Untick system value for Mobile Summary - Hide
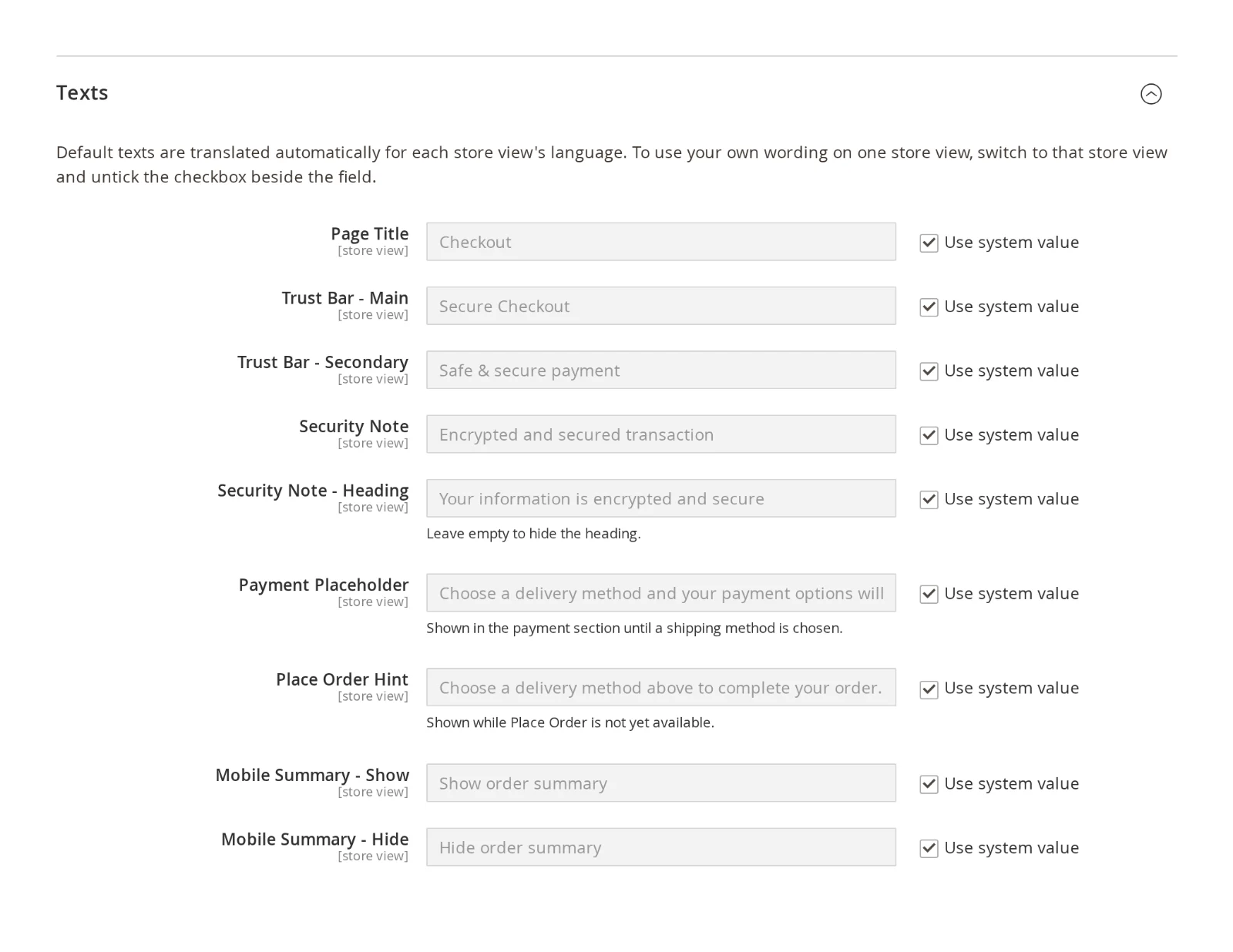Viewport: 1233px width, 952px height. pyautogui.click(x=929, y=848)
